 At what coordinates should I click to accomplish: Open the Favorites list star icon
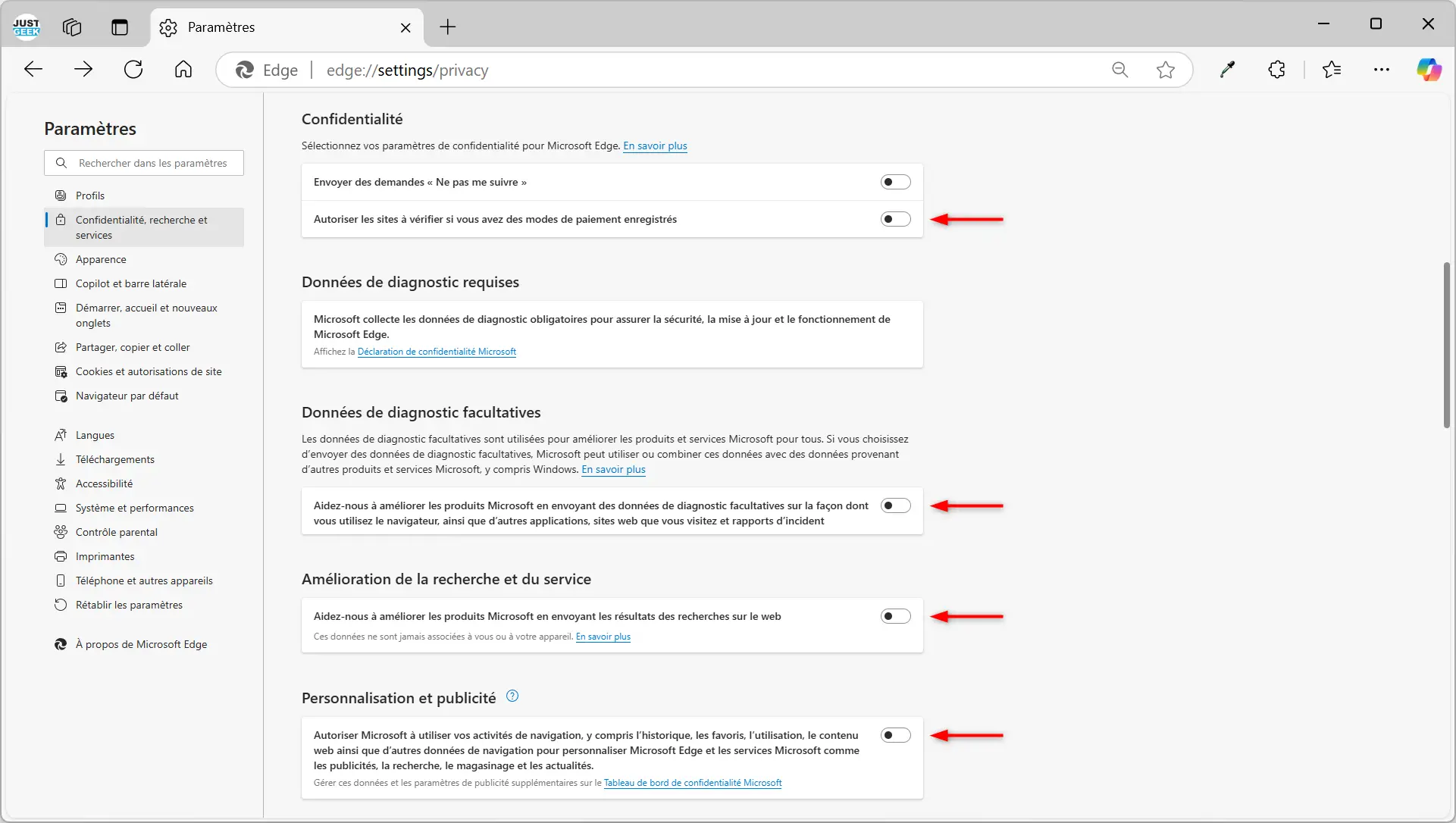point(1331,70)
